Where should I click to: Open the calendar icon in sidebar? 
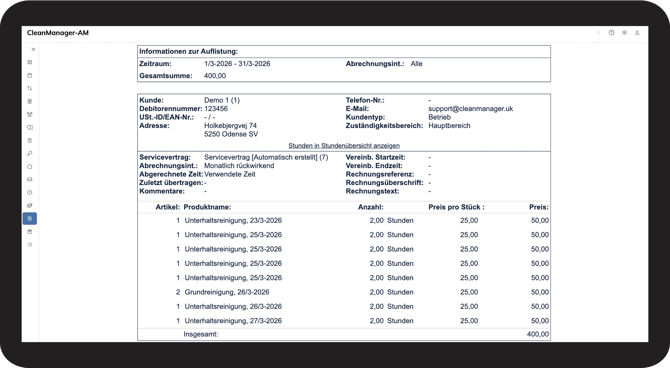pos(29,75)
